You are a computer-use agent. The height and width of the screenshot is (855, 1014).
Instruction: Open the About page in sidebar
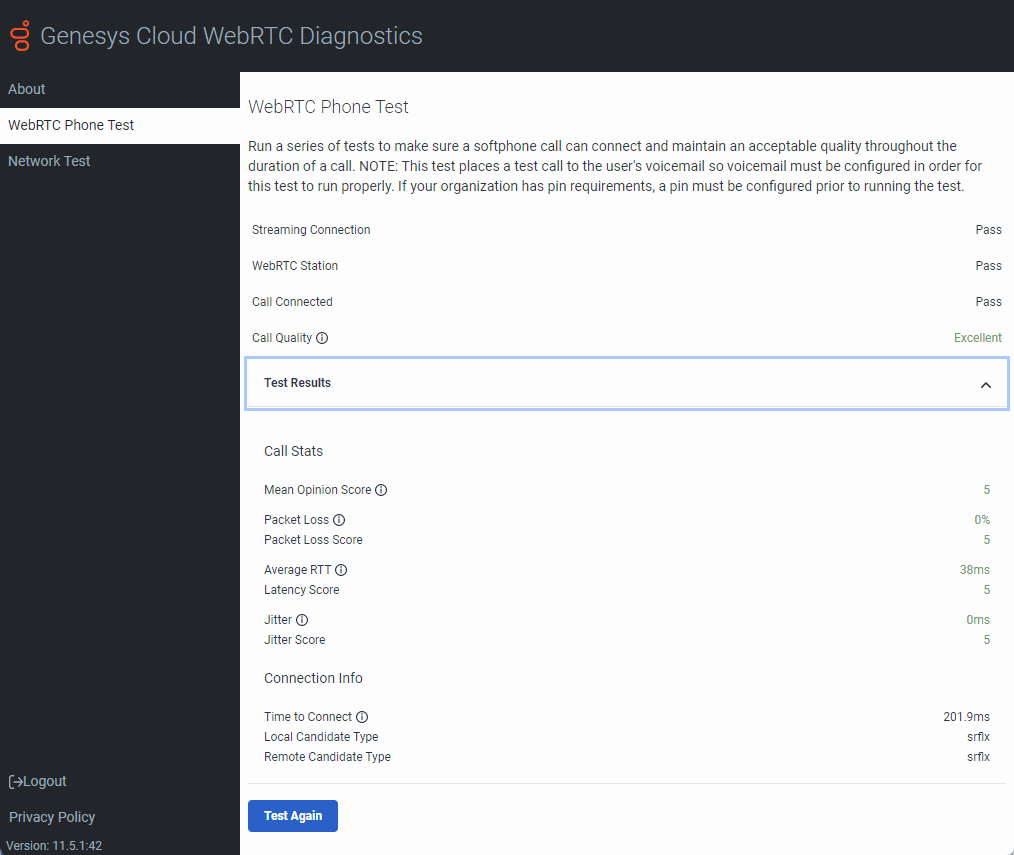[x=27, y=89]
